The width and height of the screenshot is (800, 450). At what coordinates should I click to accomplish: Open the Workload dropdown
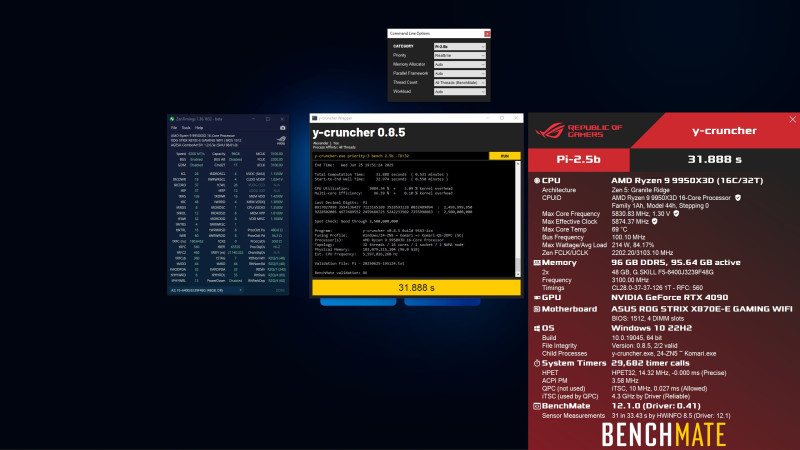click(459, 91)
